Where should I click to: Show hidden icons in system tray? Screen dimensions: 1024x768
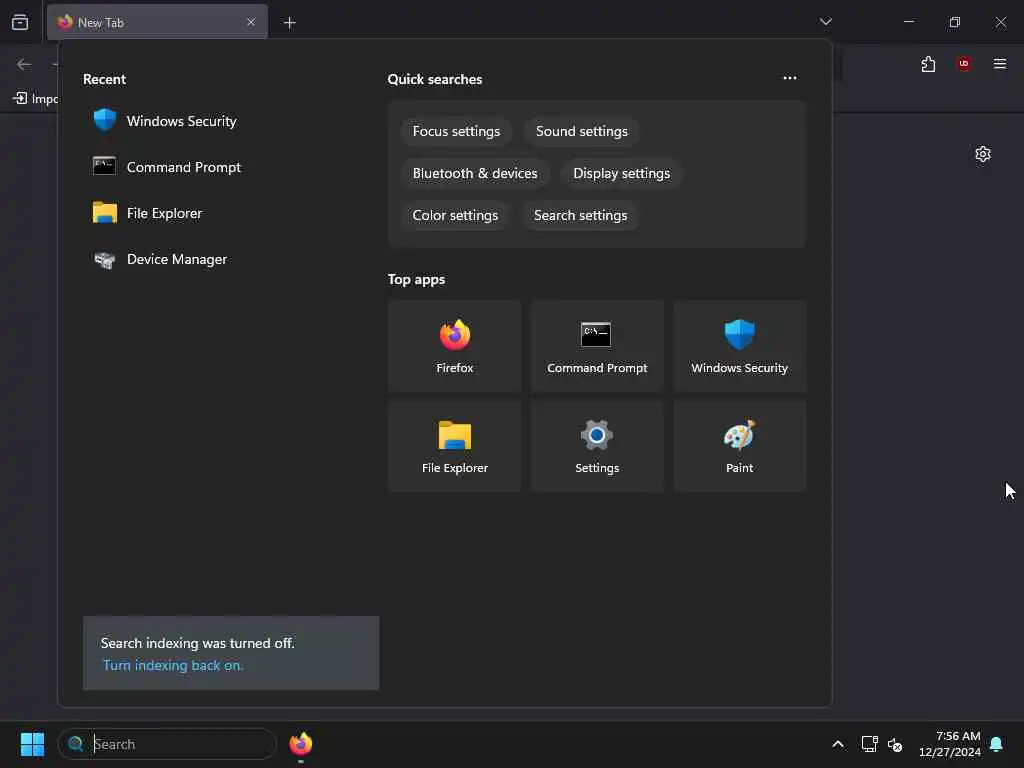[837, 744]
